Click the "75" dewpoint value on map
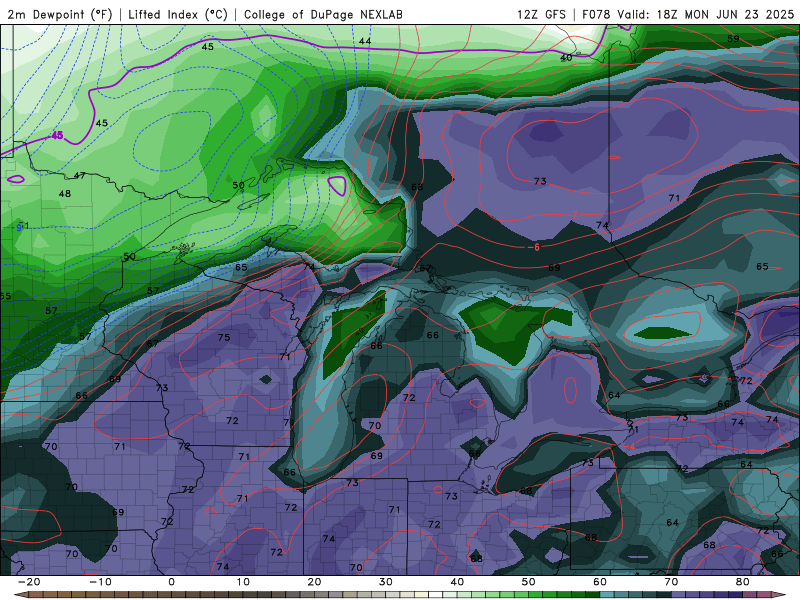The width and height of the screenshot is (800, 600). 224,337
